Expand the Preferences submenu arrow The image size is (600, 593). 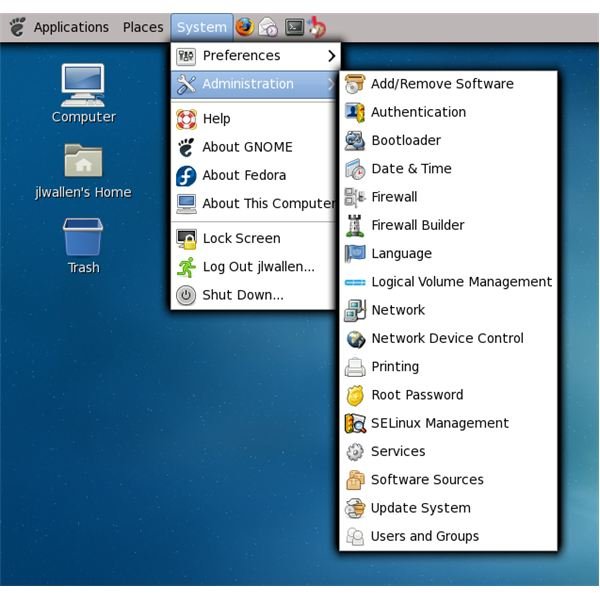click(331, 56)
